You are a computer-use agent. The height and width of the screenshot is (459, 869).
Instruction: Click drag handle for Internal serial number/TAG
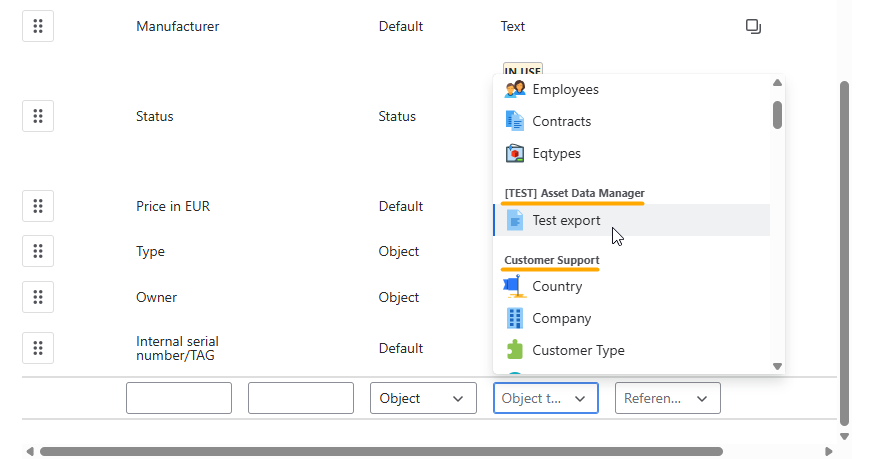tap(38, 348)
